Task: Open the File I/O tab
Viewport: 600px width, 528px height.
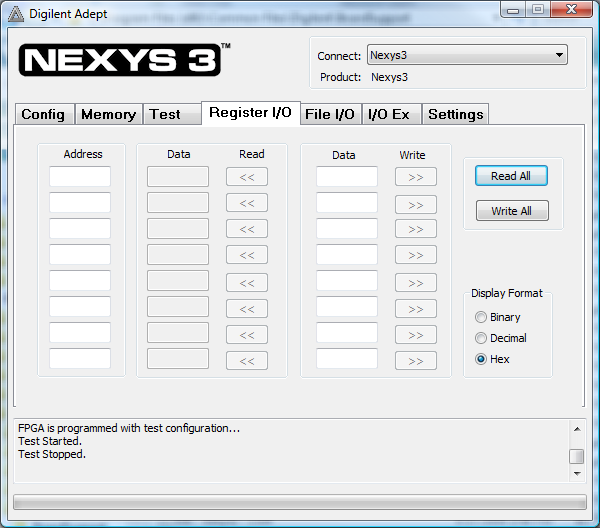Action: (330, 114)
